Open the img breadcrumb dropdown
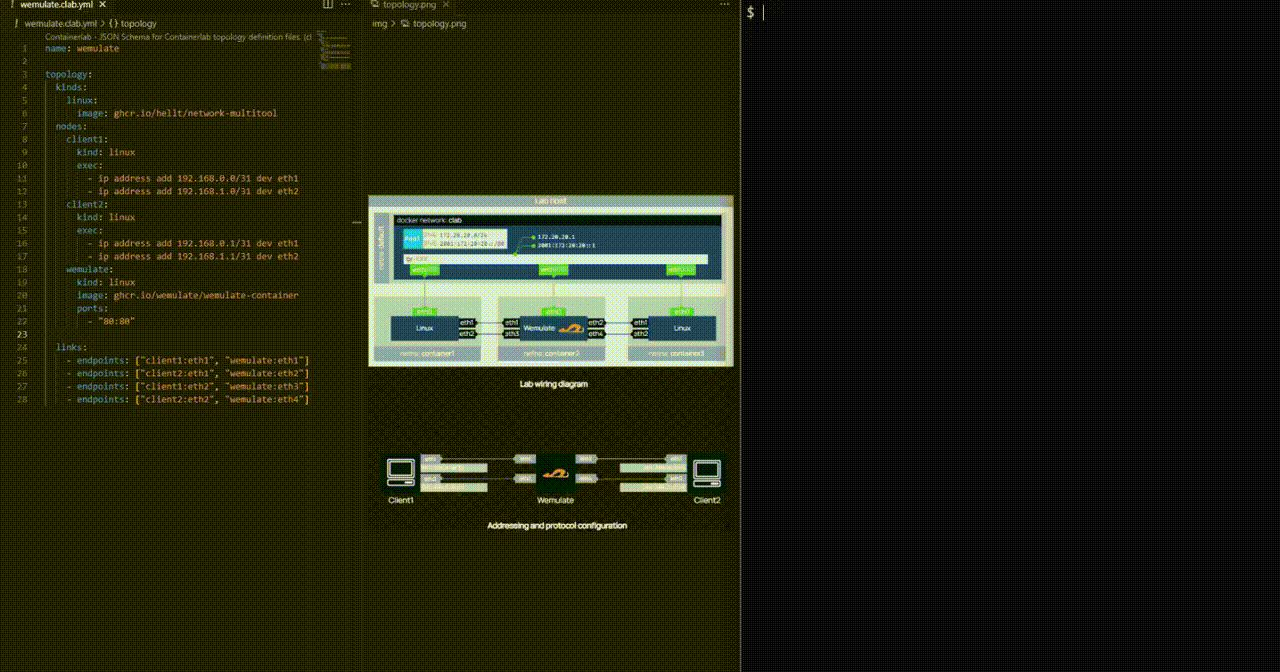 [x=379, y=23]
